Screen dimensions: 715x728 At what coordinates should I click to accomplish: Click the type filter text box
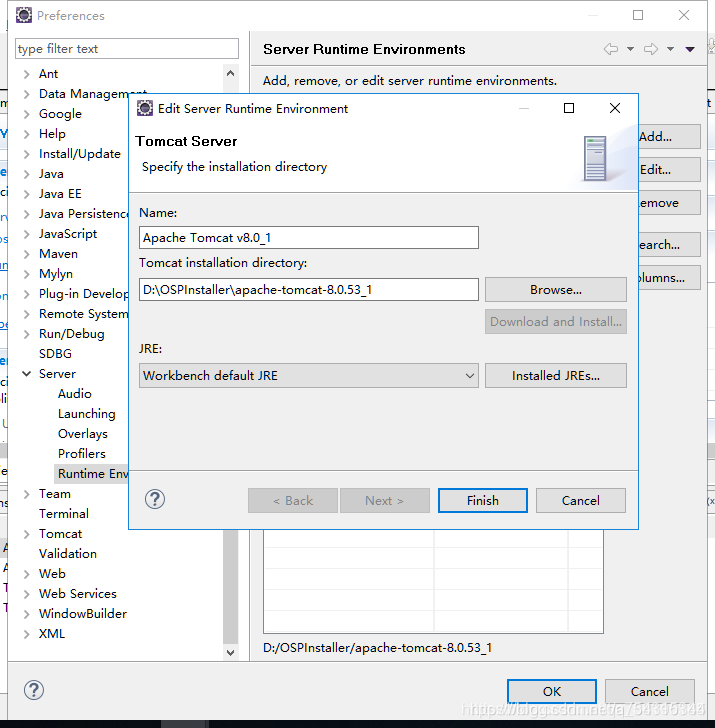click(x=127, y=49)
